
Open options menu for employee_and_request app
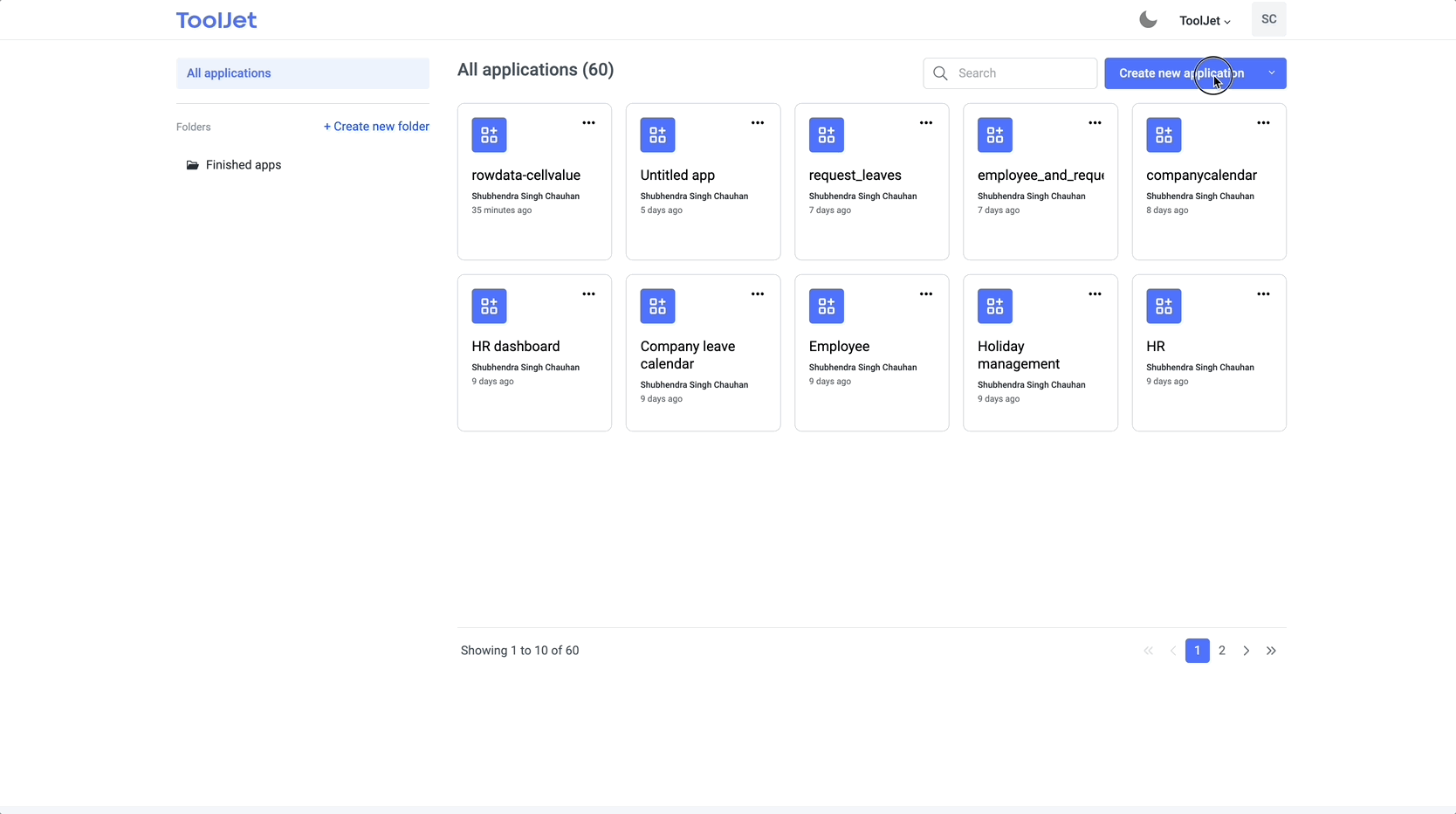[x=1095, y=123]
